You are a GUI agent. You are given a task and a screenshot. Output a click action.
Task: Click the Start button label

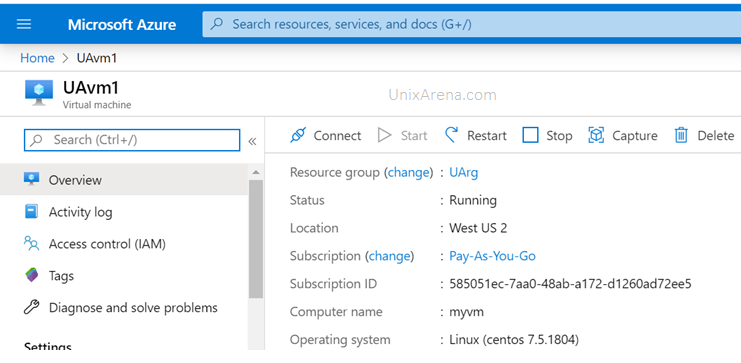414,136
